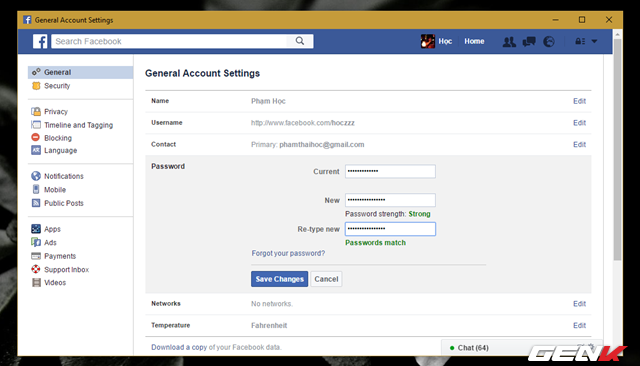Viewport: 640px width, 366px height.
Task: Go to Home in the header
Action: [x=474, y=41]
